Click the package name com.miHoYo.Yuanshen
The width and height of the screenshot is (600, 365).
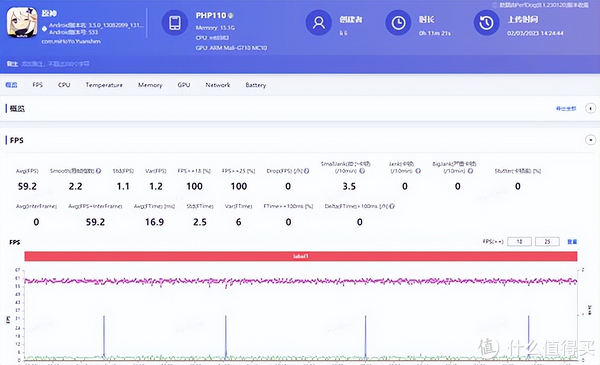point(71,41)
